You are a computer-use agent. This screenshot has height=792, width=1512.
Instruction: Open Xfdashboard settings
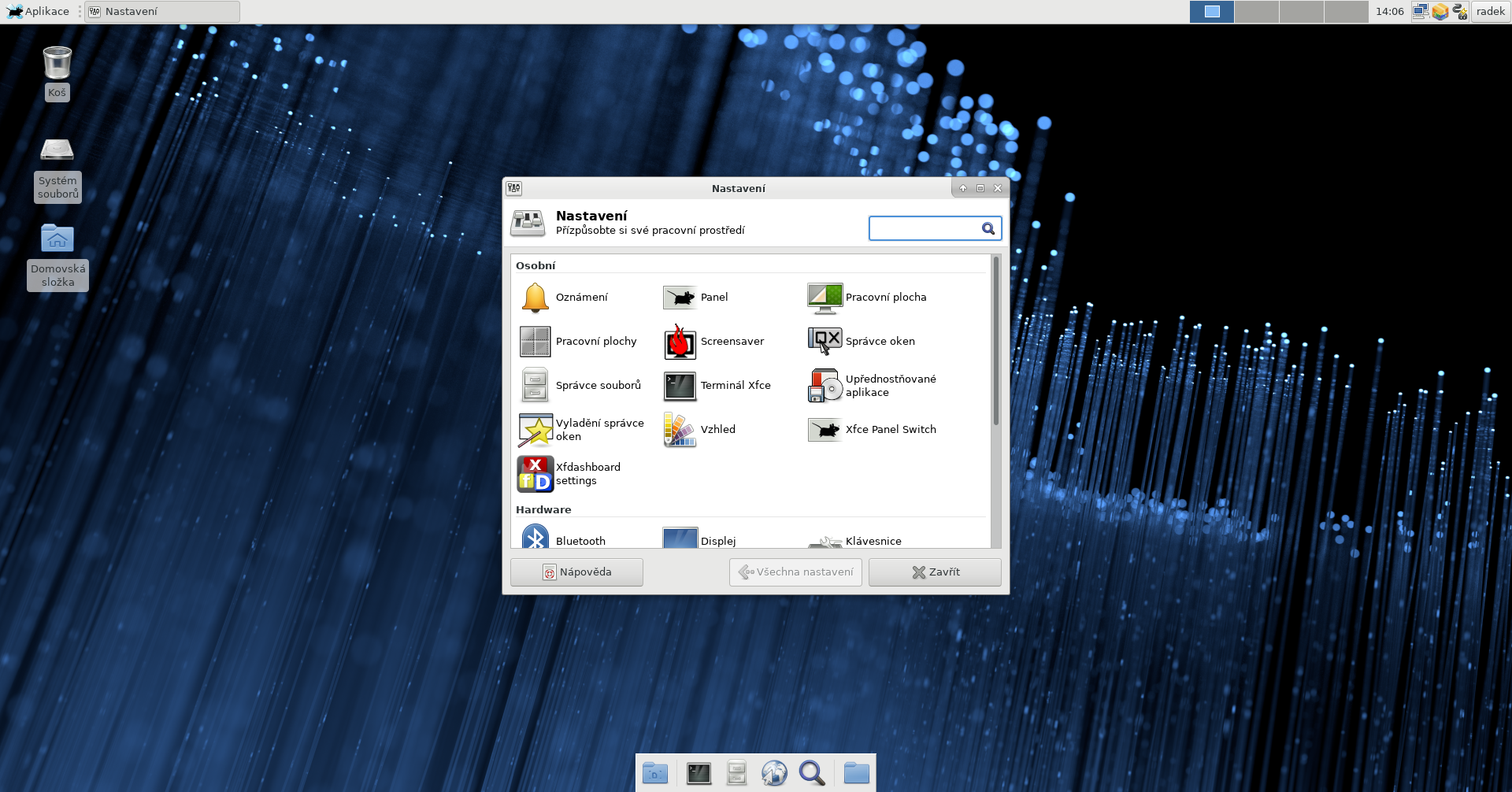click(x=569, y=474)
